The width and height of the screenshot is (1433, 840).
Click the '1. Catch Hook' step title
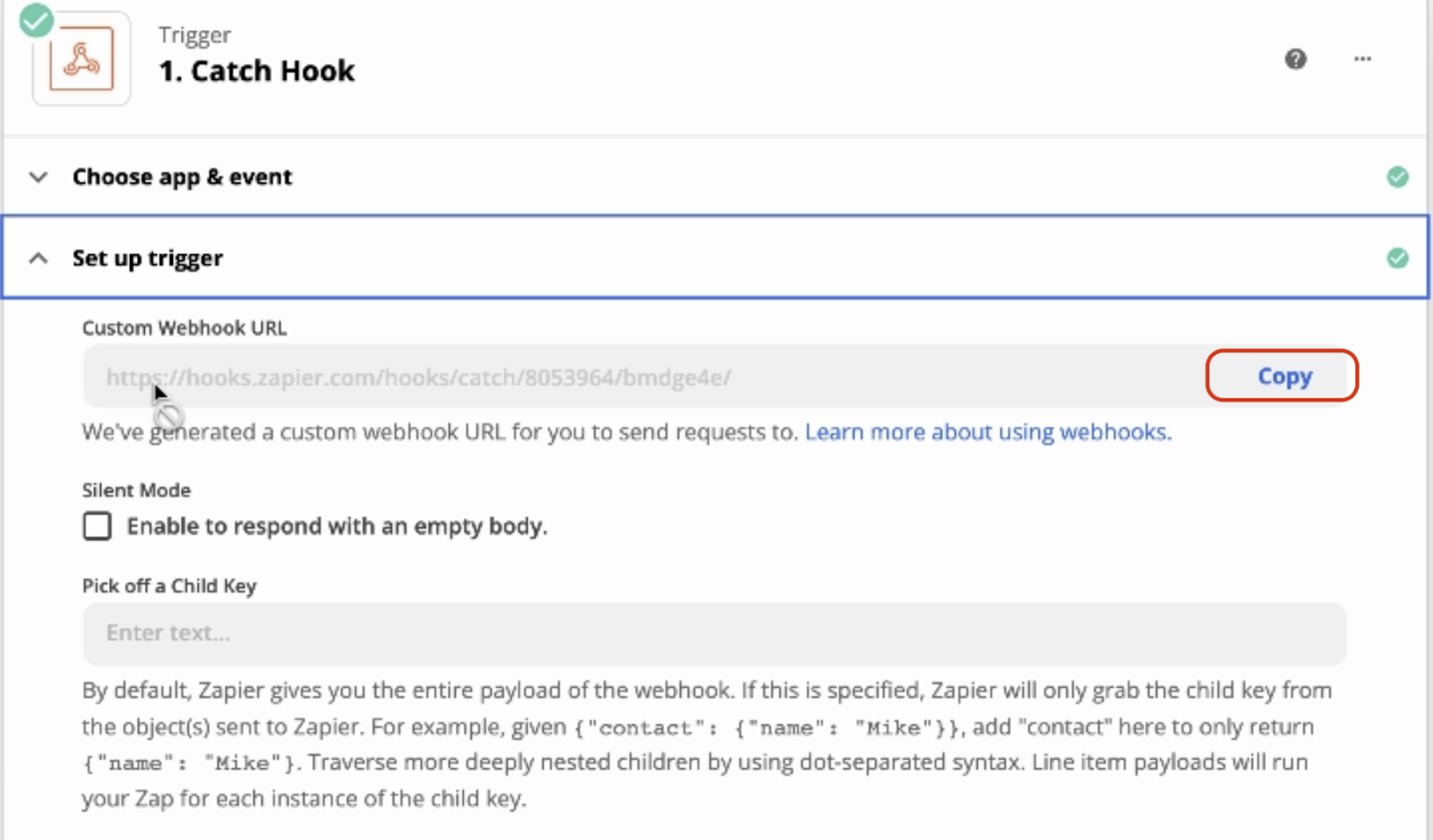pyautogui.click(x=256, y=72)
